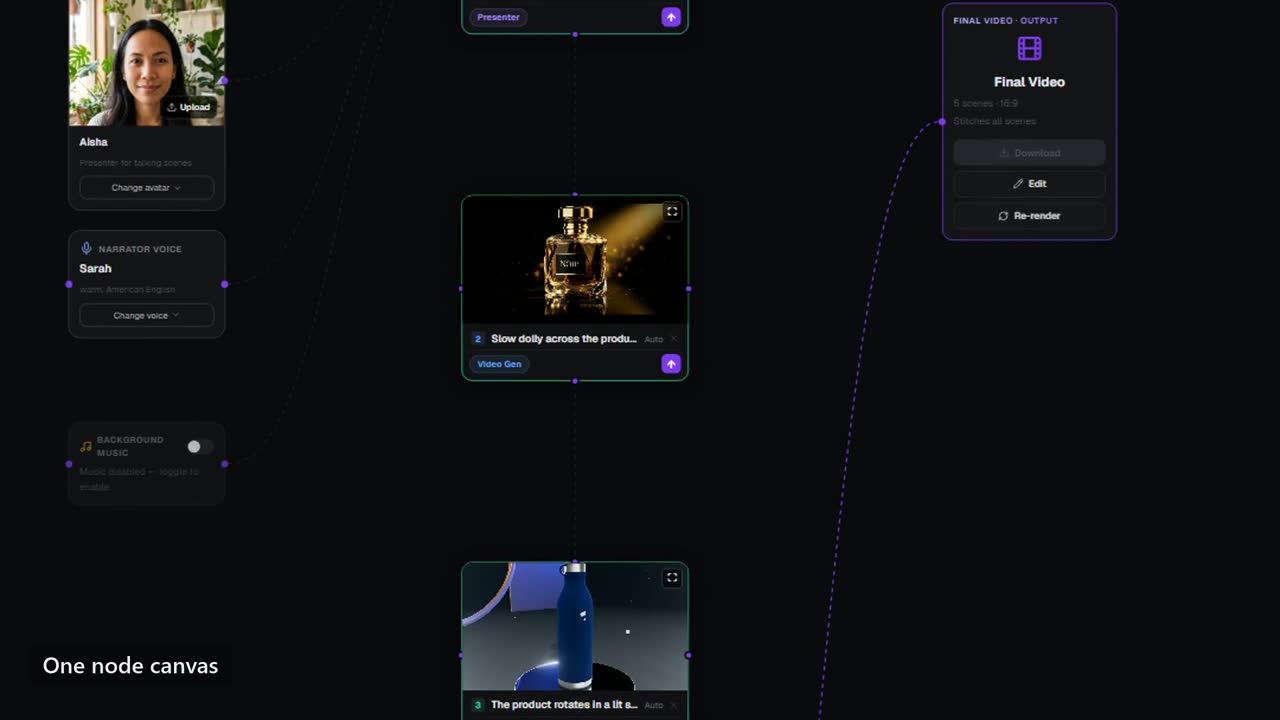1280x720 pixels.
Task: Click the film icon in Final Video node
Action: [1029, 48]
